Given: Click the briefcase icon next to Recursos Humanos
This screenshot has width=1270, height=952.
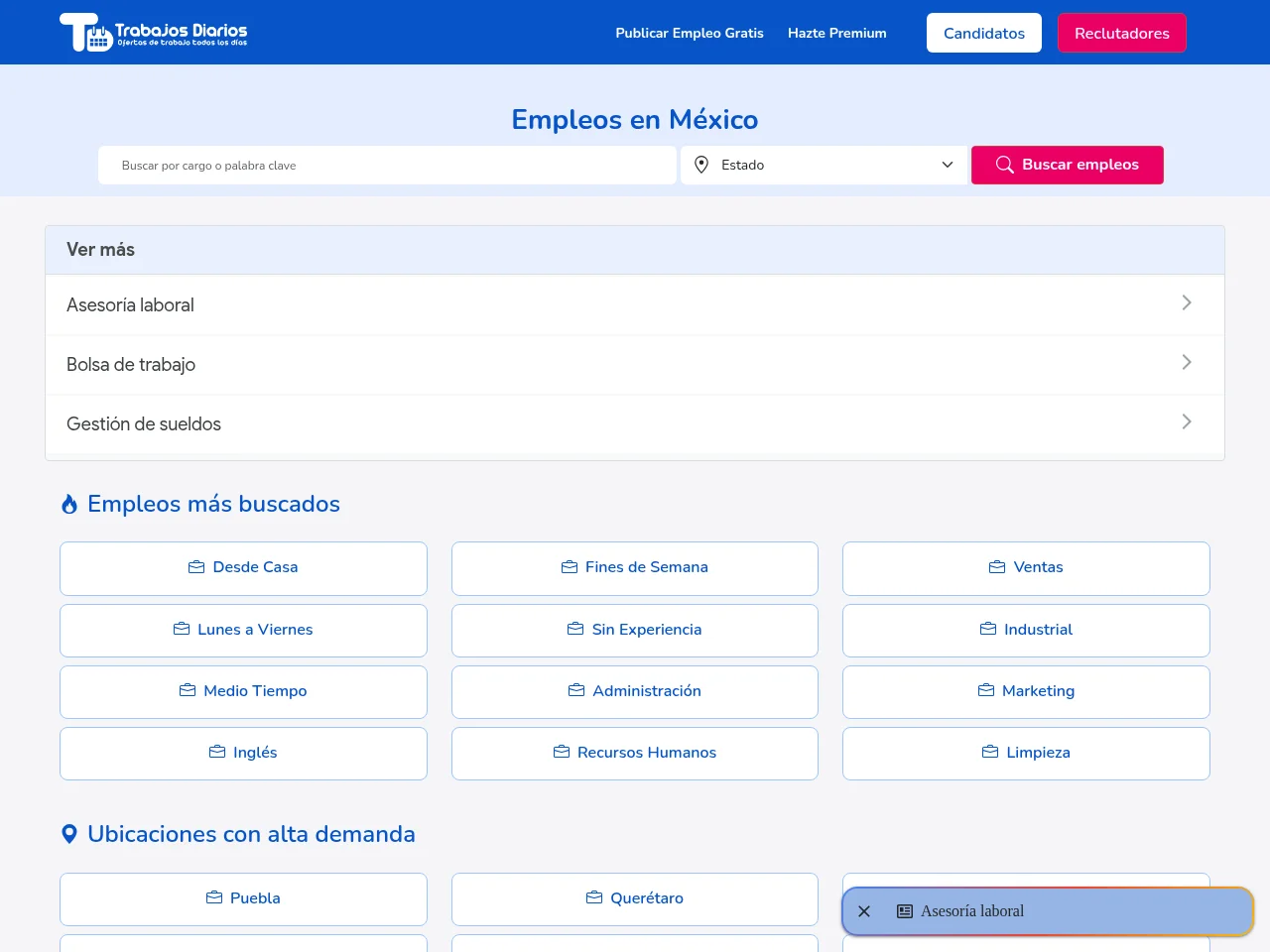Looking at the screenshot, I should (562, 752).
